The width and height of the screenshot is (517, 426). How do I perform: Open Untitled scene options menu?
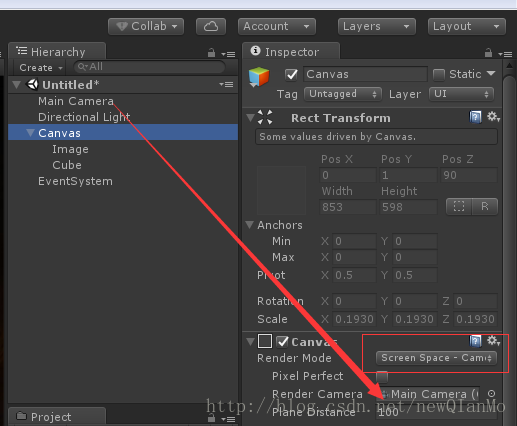click(226, 84)
